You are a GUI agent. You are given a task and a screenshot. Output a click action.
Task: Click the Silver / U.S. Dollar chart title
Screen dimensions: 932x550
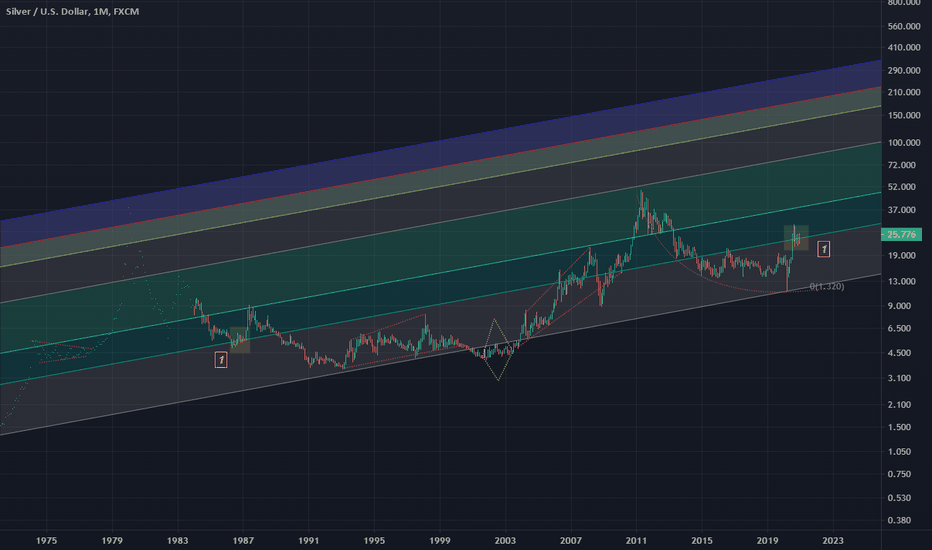[x=73, y=11]
